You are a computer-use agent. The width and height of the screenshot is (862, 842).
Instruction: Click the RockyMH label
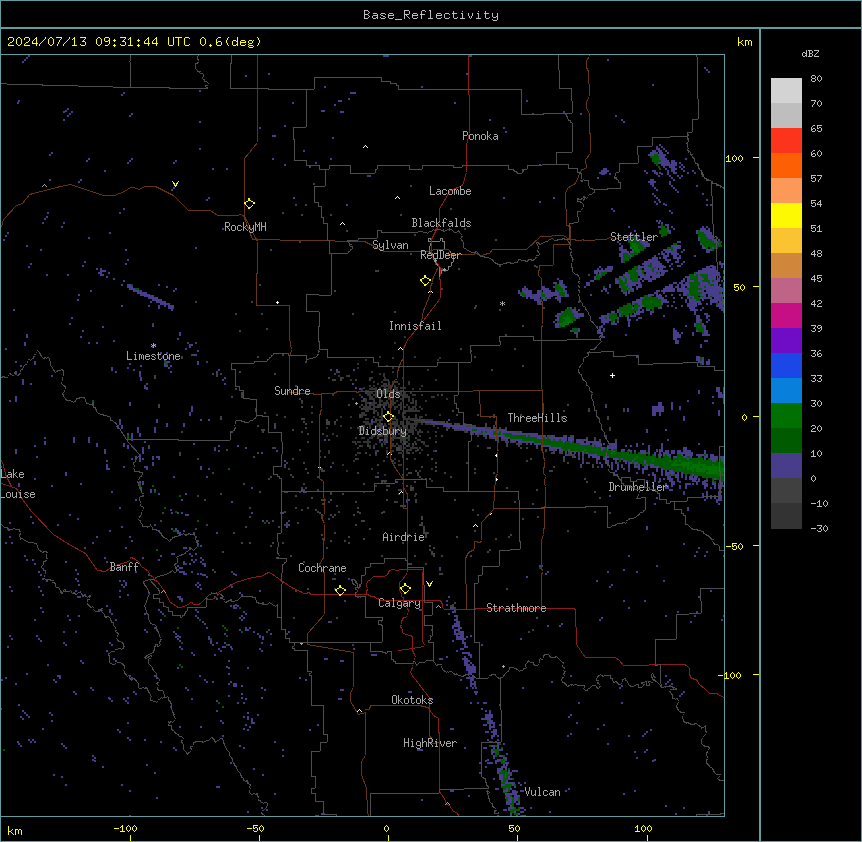tap(245, 227)
